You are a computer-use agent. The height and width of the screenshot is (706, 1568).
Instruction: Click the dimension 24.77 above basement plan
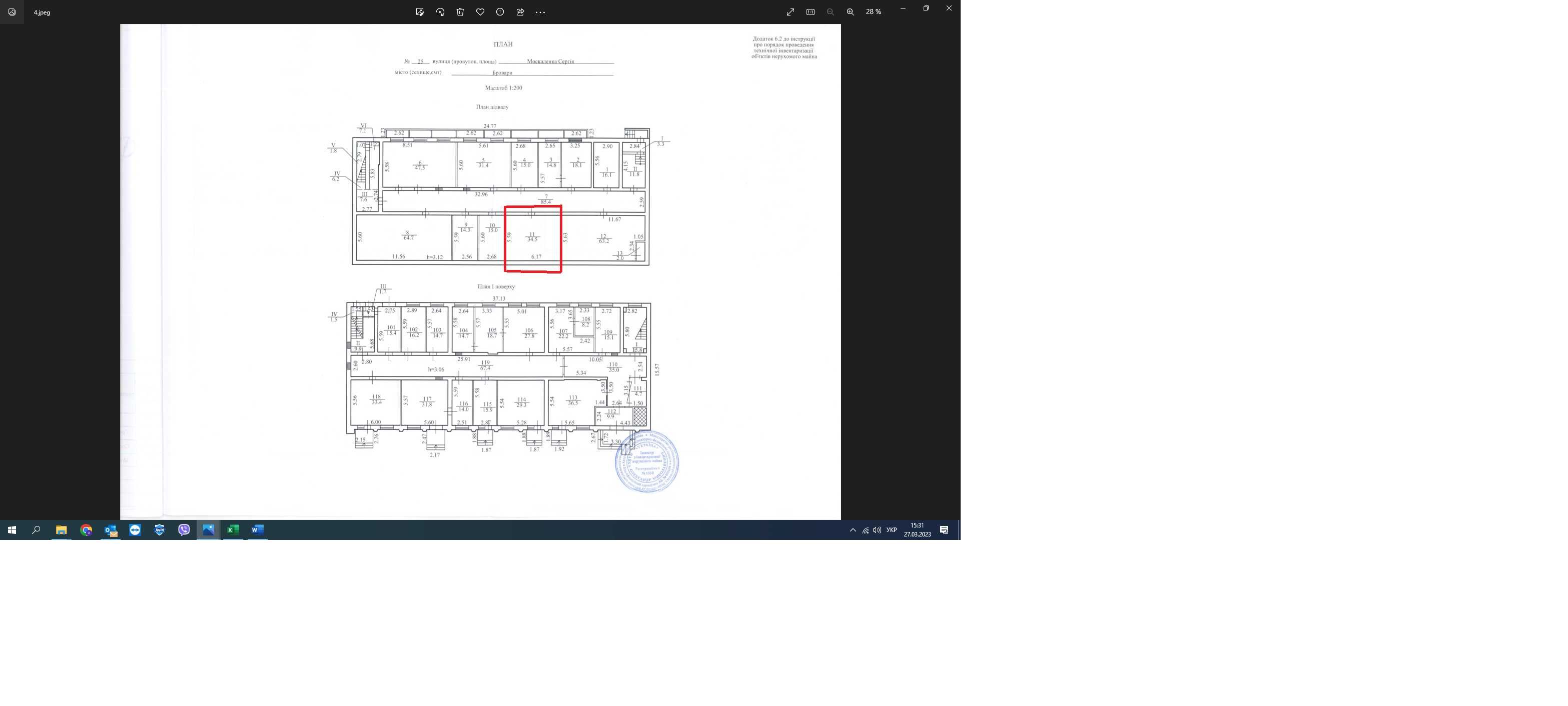pyautogui.click(x=489, y=126)
